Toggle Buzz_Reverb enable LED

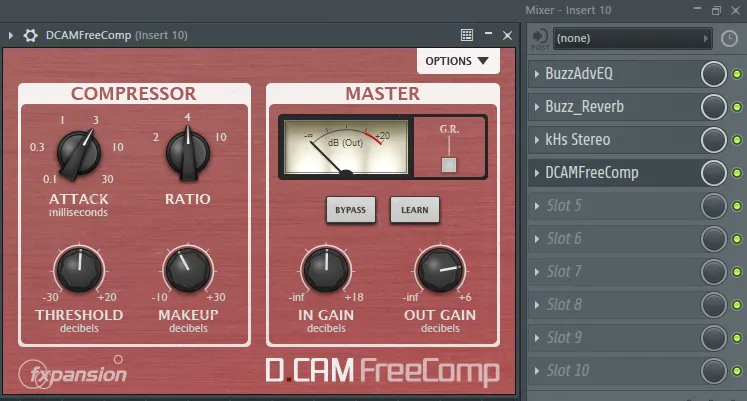coord(737,107)
